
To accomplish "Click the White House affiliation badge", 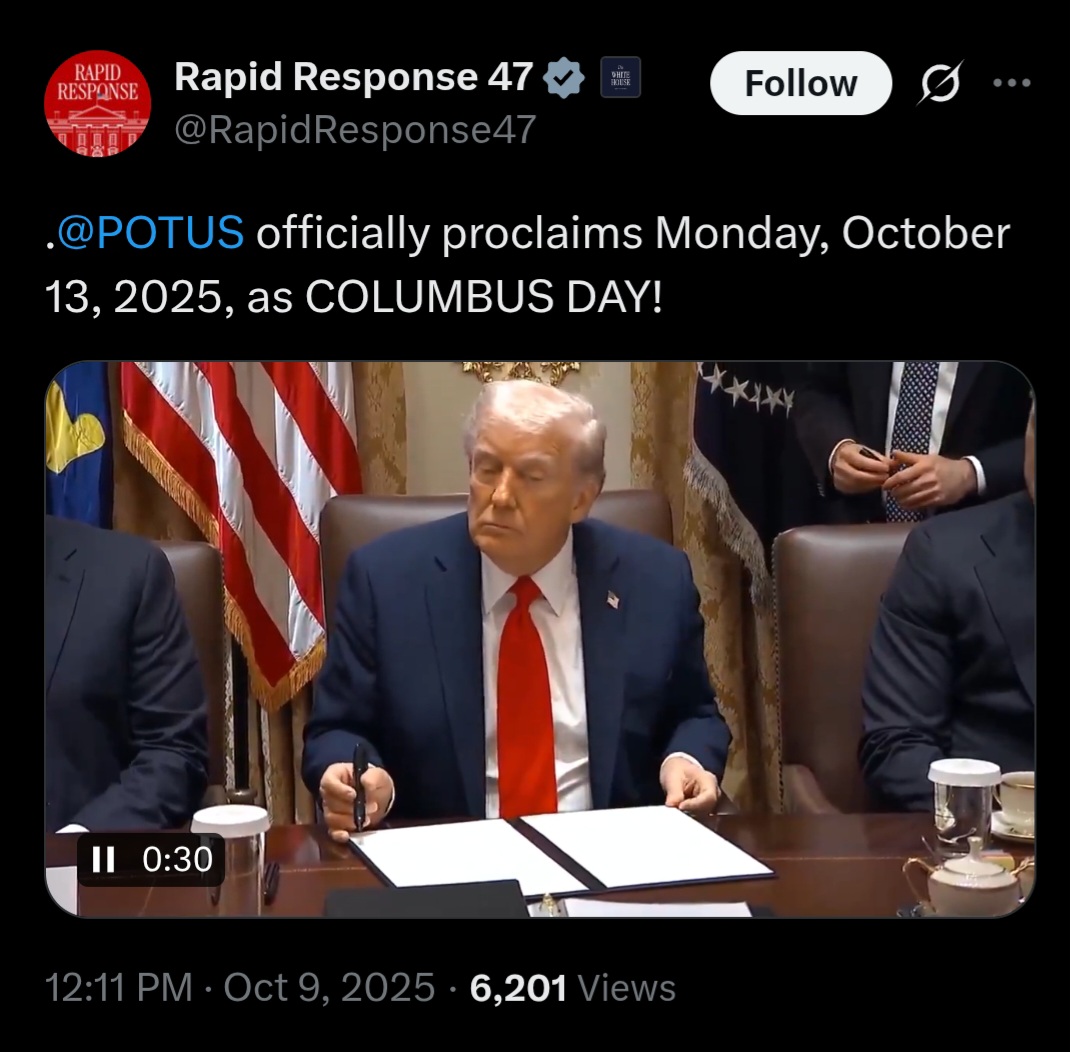I will [620, 77].
